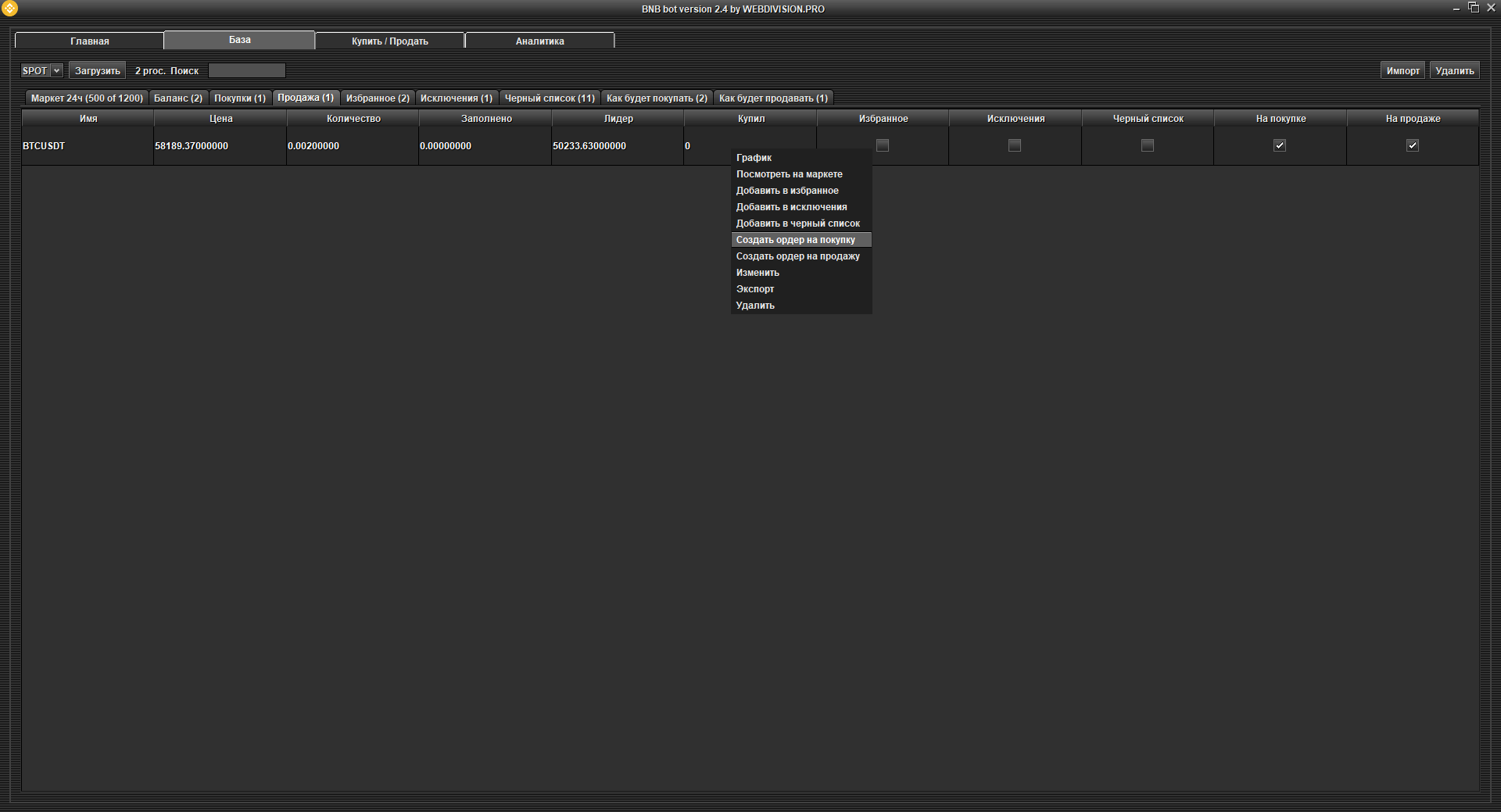
Task: Click Экспорт in the context menu
Action: (755, 289)
